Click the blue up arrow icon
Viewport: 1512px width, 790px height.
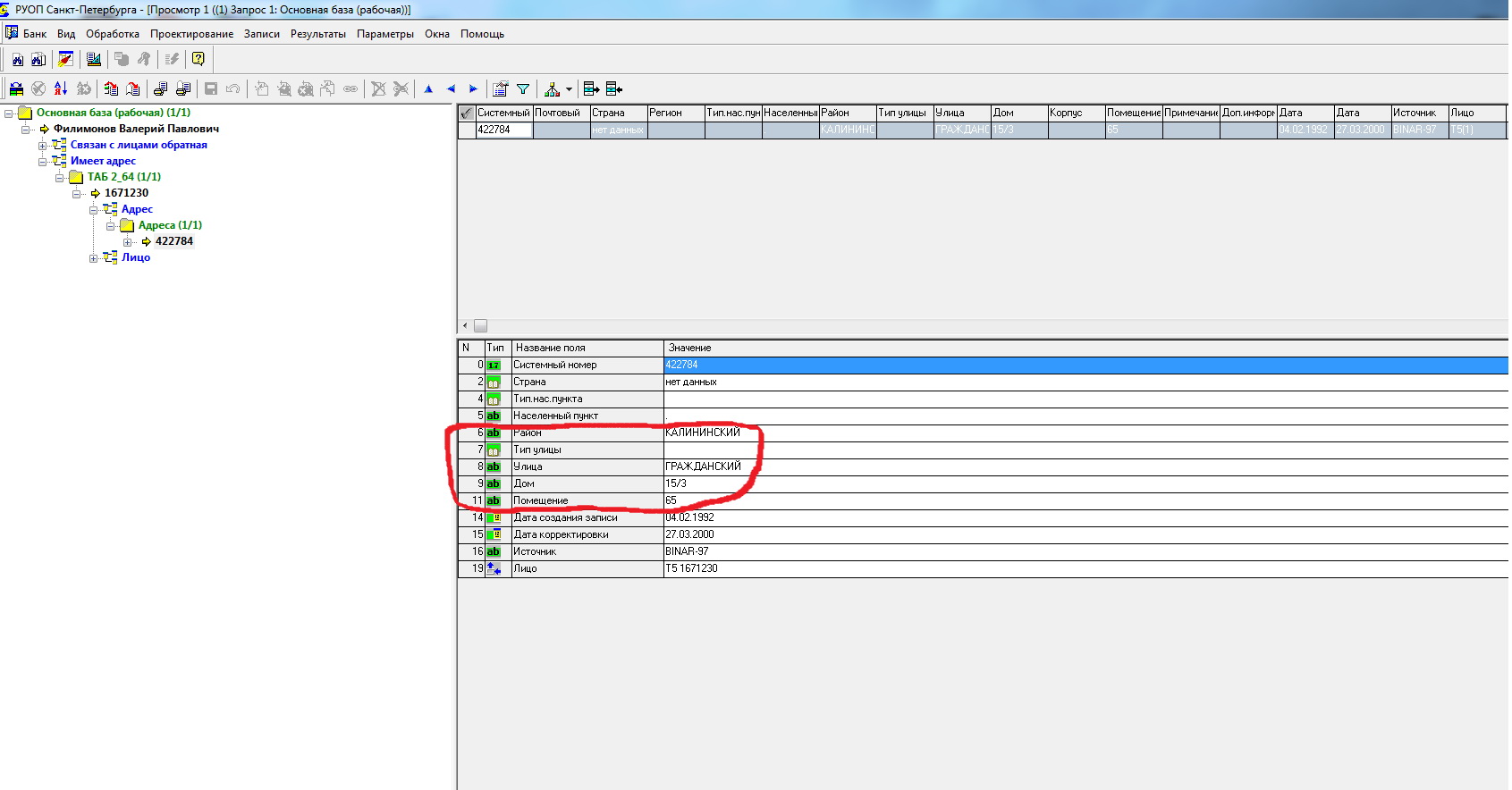click(428, 88)
